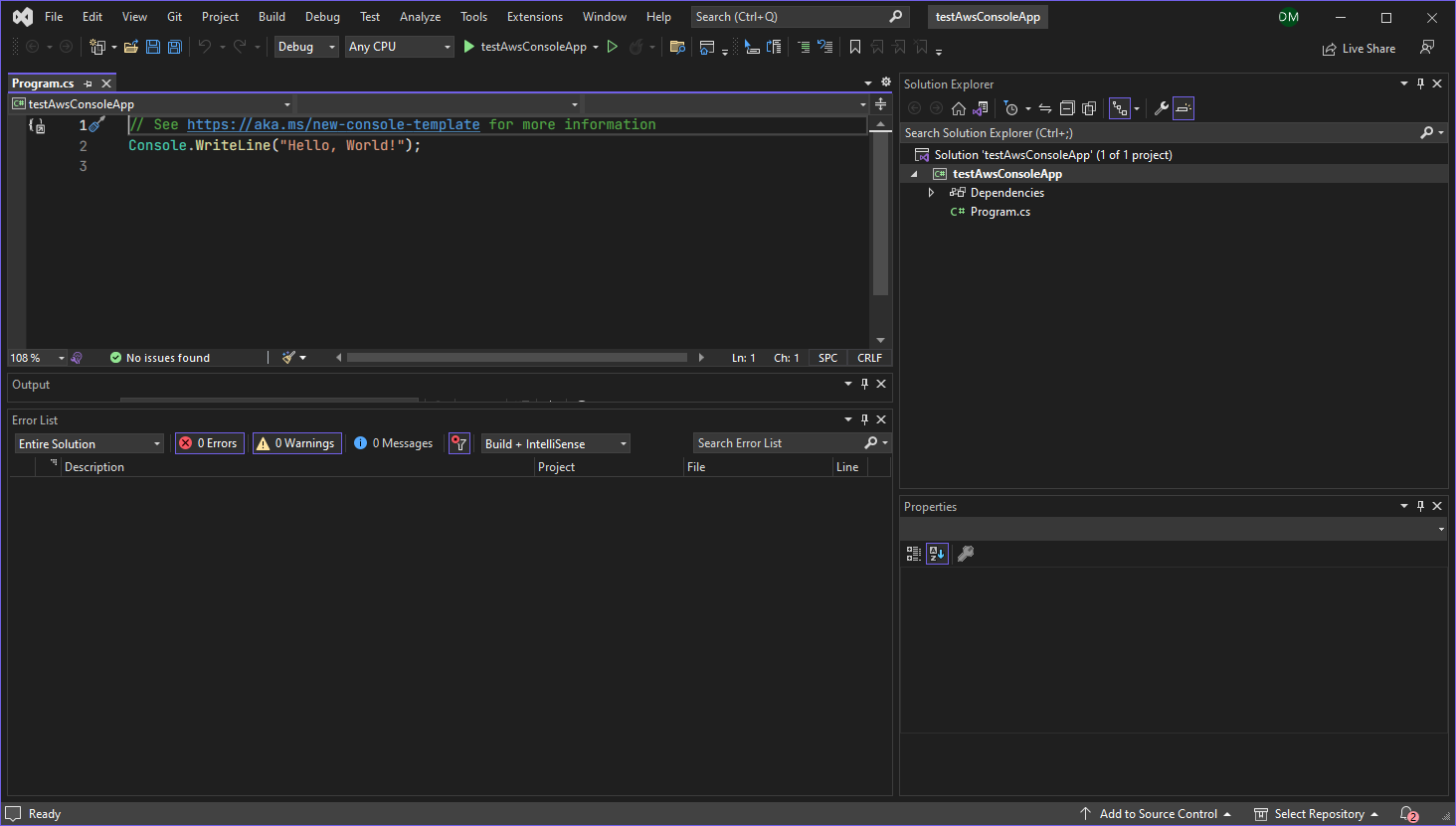The height and width of the screenshot is (826, 1456).
Task: Toggle a bookmark using the bookmark icon
Action: click(x=855, y=47)
